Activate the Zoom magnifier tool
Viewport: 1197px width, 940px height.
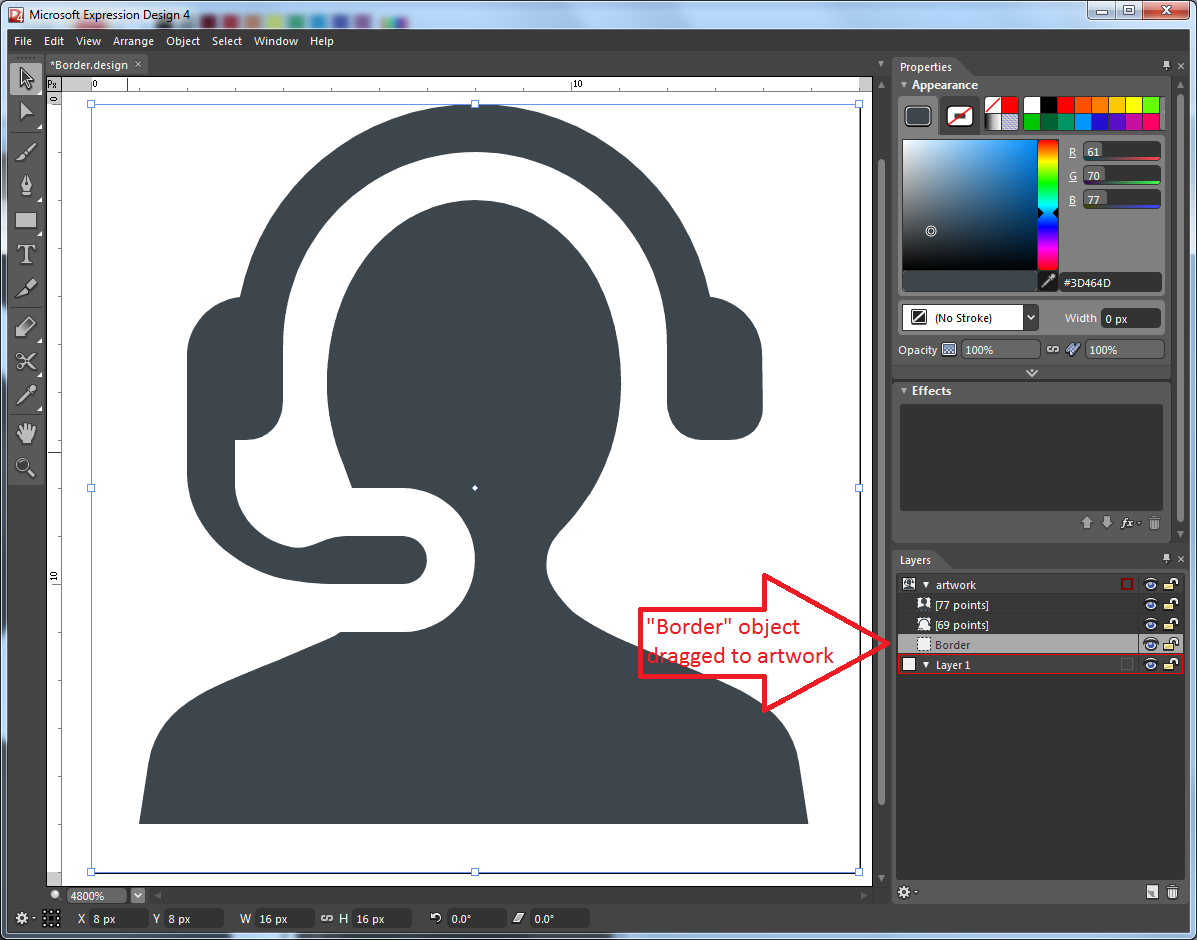click(x=26, y=467)
